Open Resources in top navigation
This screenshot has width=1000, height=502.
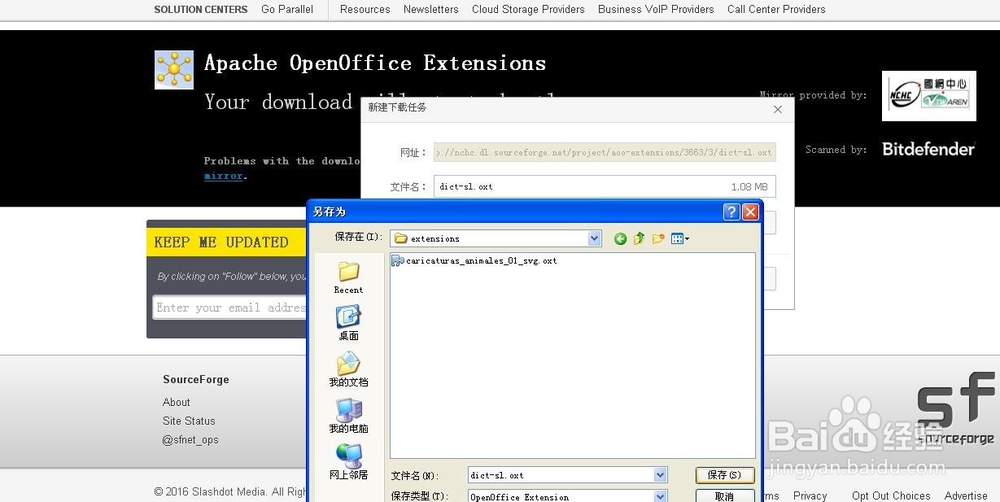click(x=365, y=10)
